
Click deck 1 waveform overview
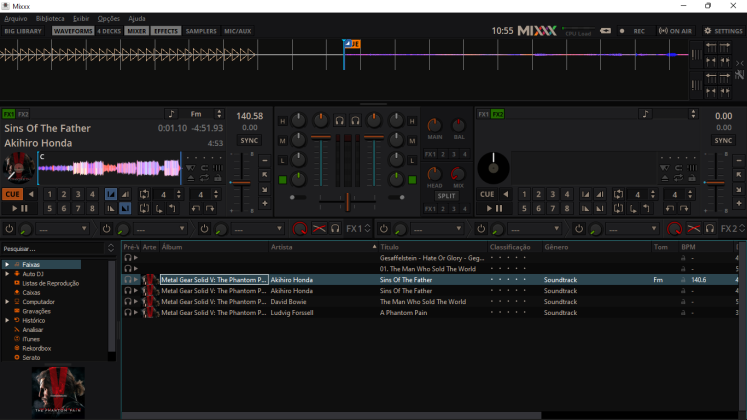[109, 168]
